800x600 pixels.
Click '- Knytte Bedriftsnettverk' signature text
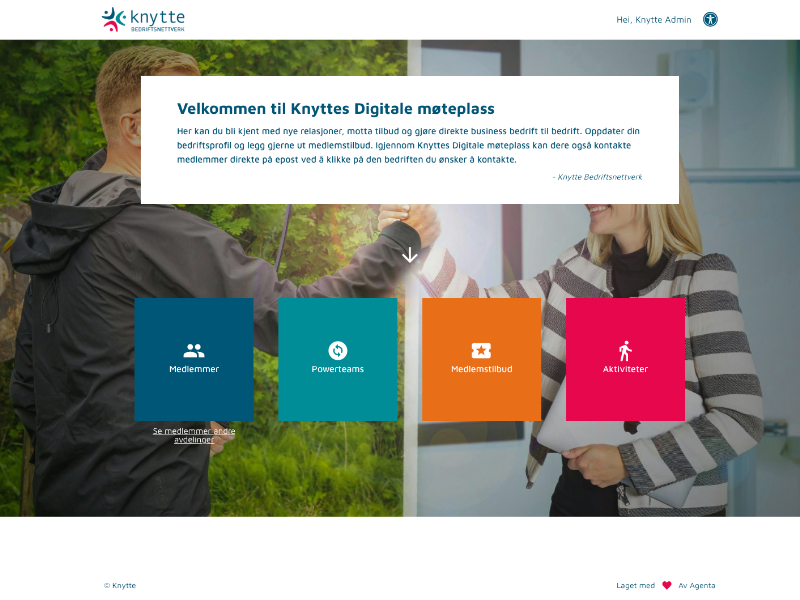(597, 177)
